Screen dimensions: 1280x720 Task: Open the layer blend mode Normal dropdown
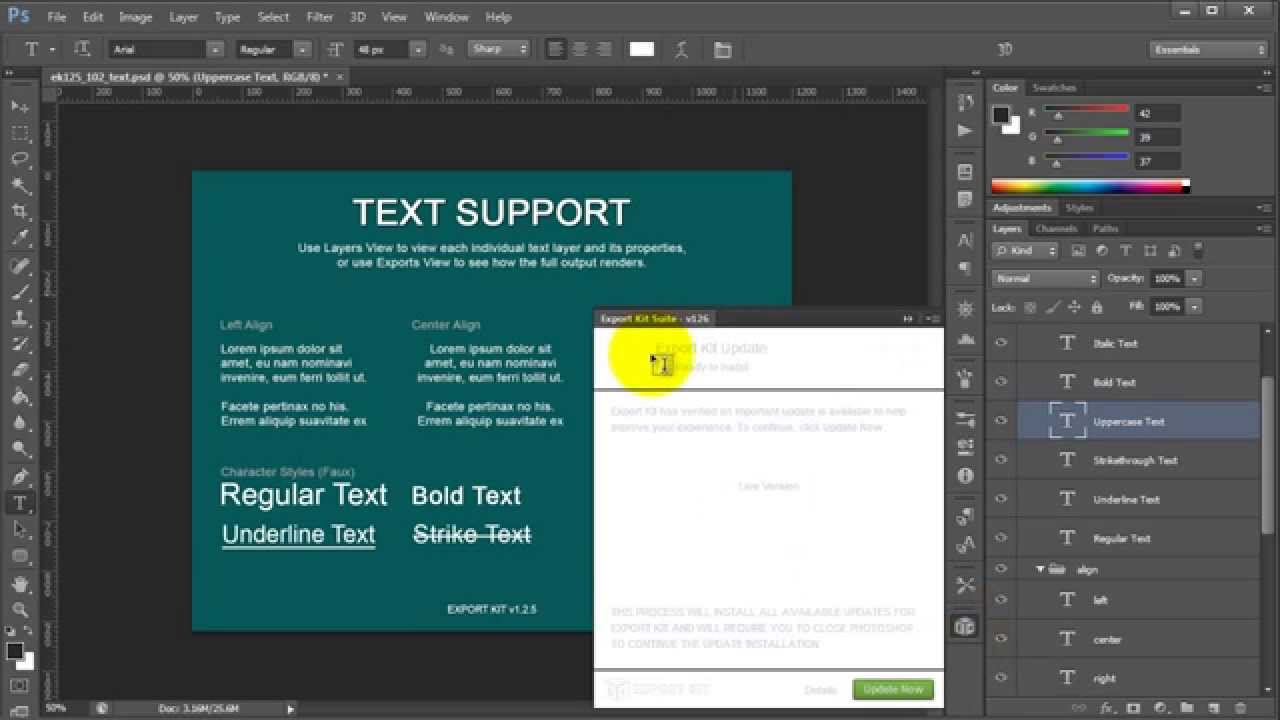(x=1045, y=279)
